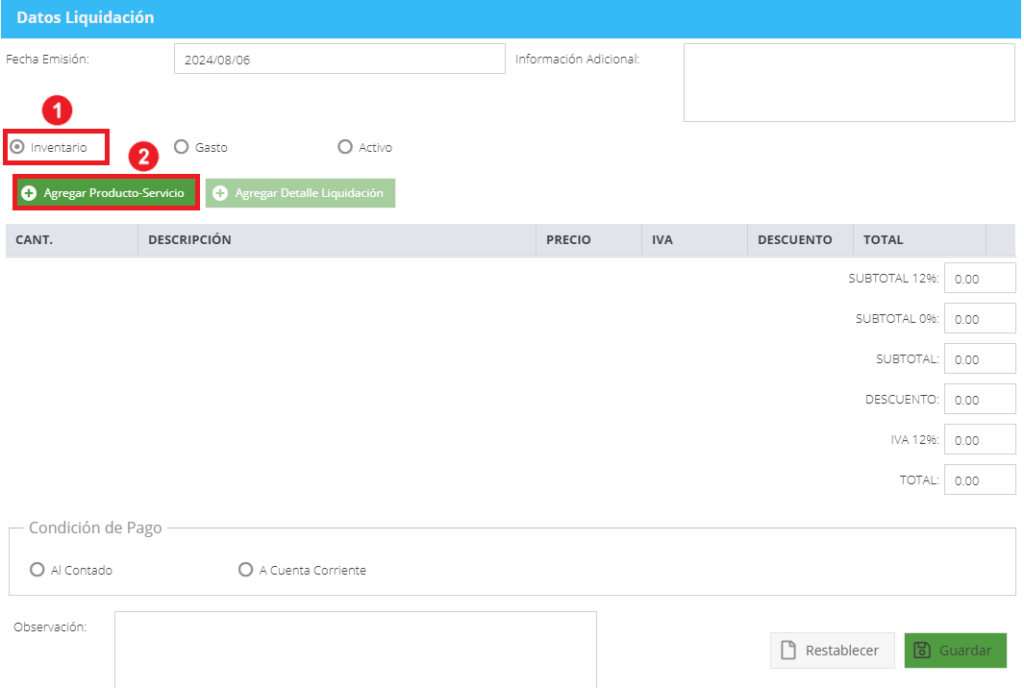Screen dimensions: 1024x688
Task: Pick Al Contado payment condition
Action: (37, 570)
